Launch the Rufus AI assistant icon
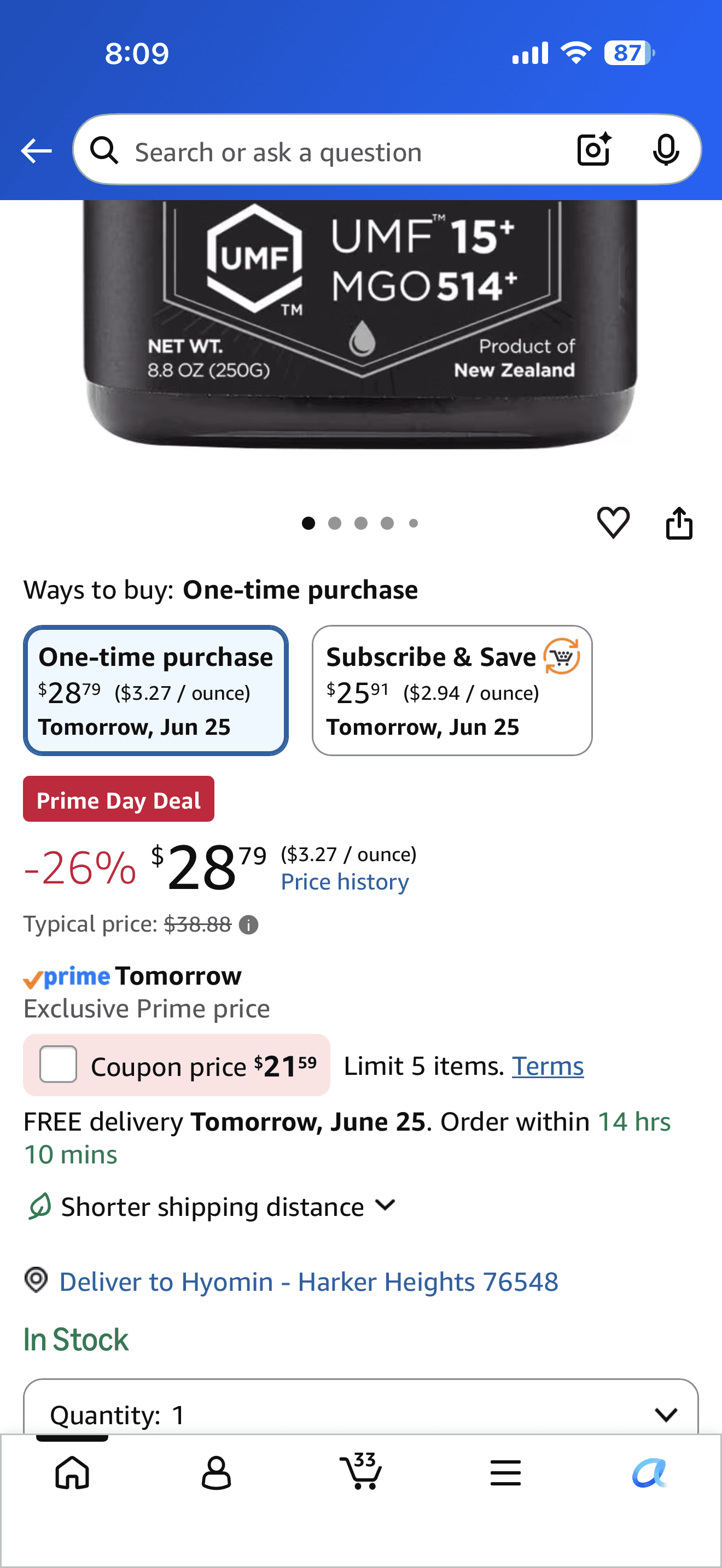The width and height of the screenshot is (722, 1568). click(x=650, y=1473)
